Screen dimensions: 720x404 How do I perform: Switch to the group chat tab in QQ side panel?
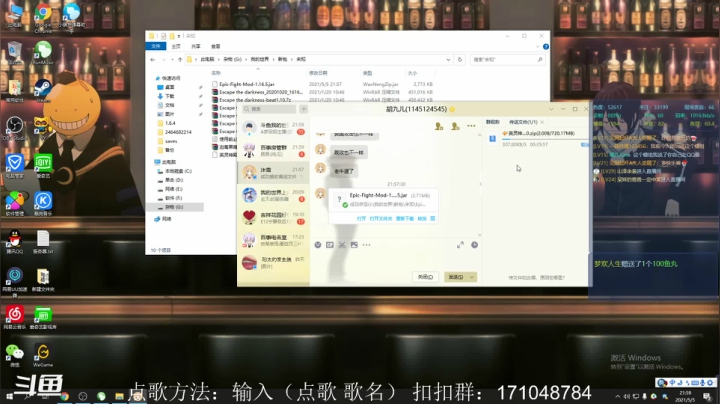point(493,122)
